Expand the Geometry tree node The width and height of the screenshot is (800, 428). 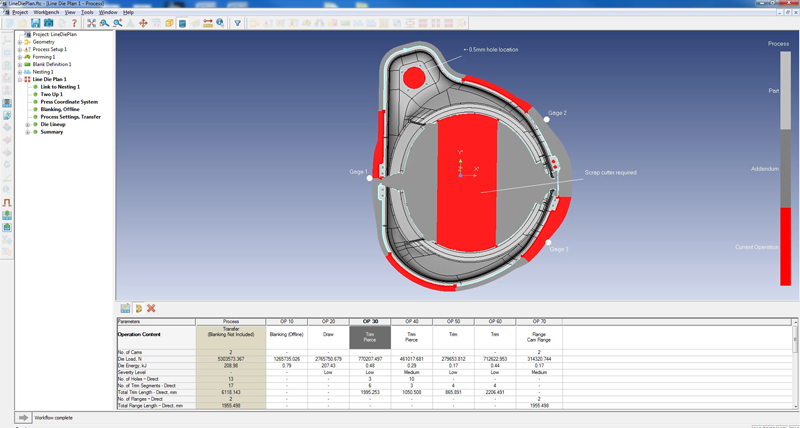coord(20,42)
